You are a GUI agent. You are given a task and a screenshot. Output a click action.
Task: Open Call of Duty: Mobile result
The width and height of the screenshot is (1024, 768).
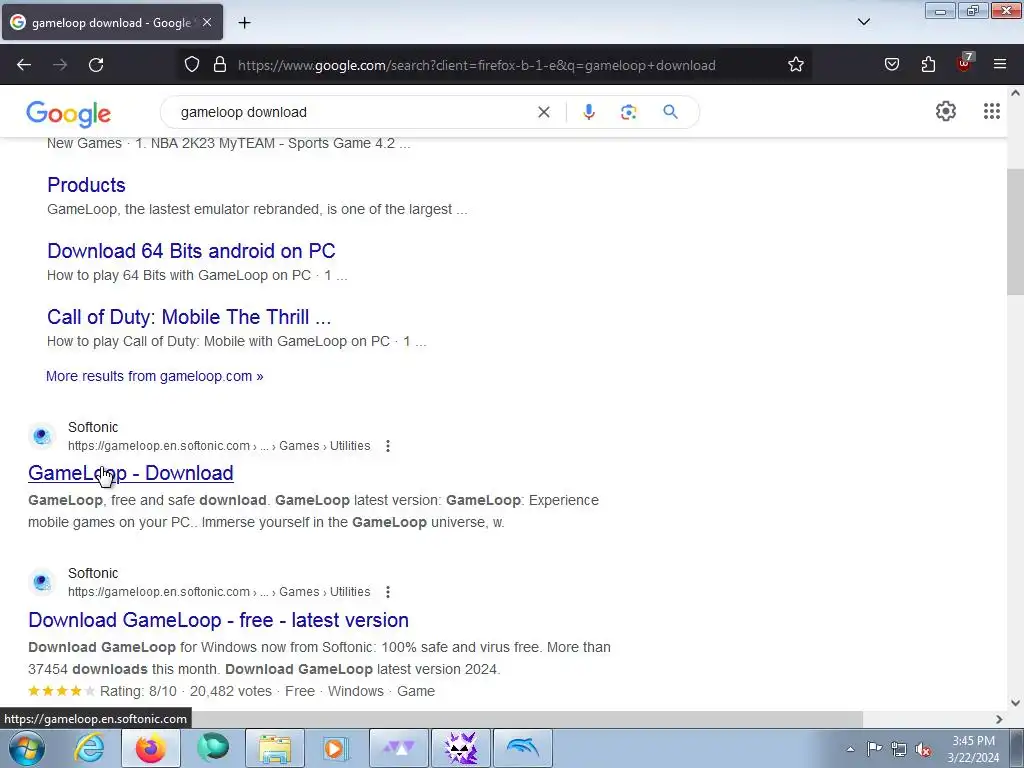189,317
